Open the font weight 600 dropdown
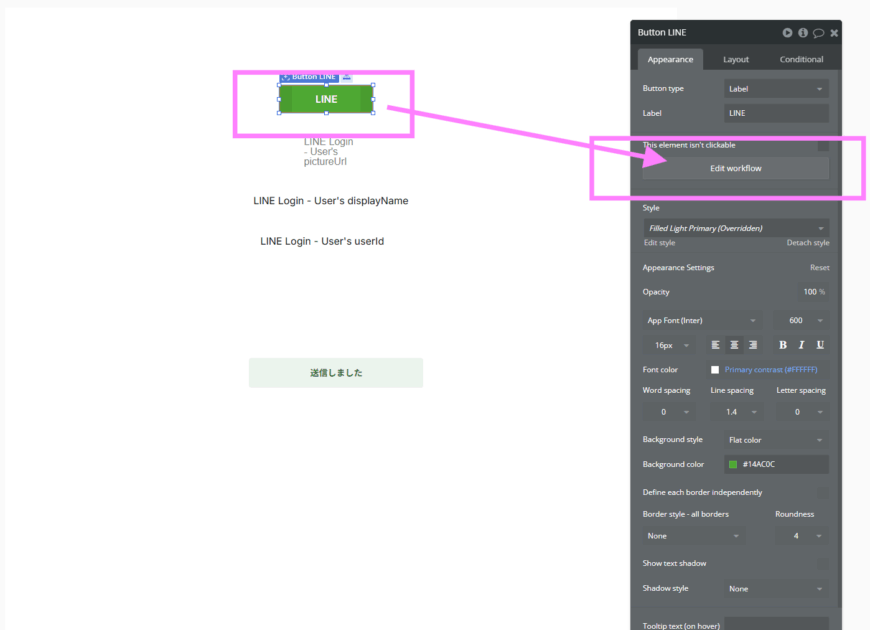Viewport: 870px width, 630px height. [802, 320]
